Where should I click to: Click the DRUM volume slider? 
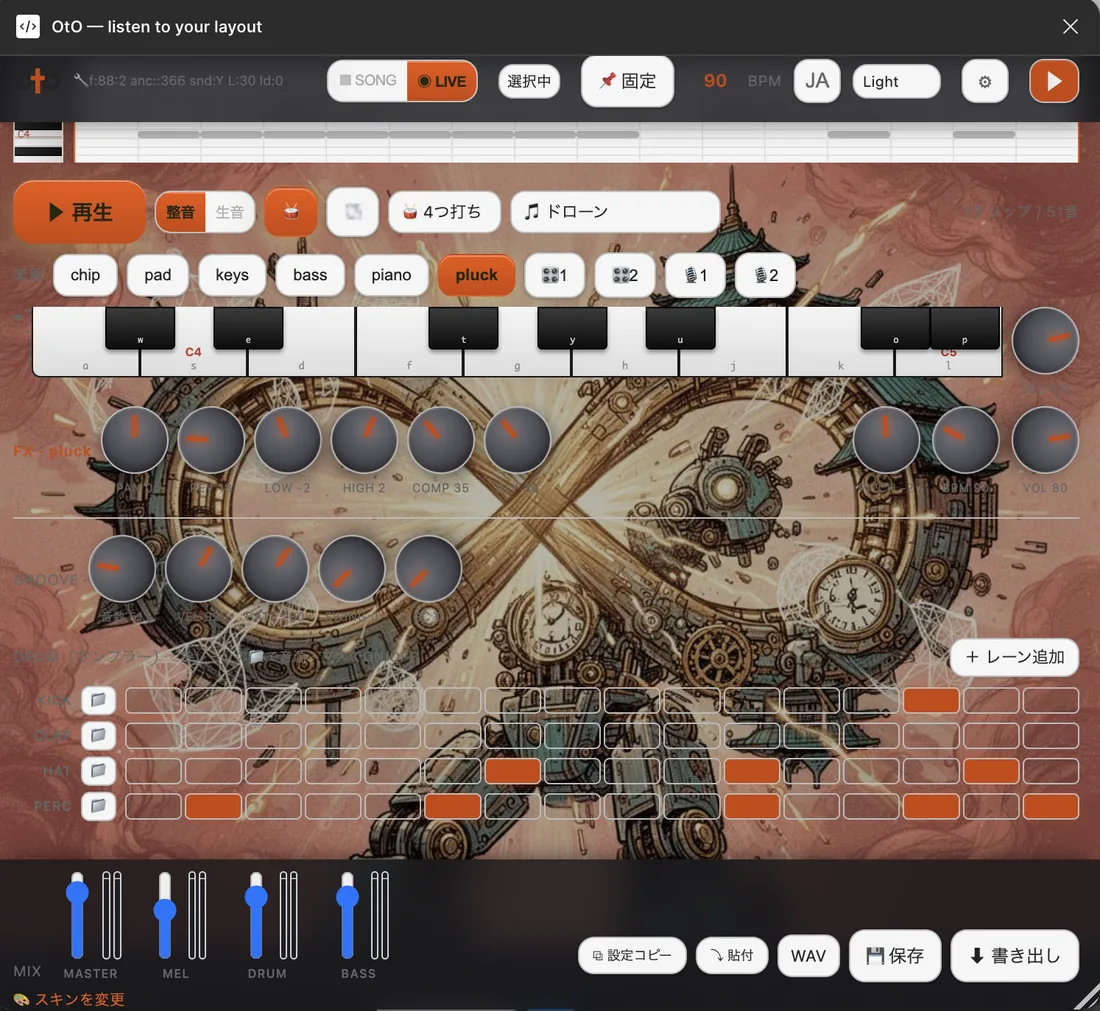(256, 915)
